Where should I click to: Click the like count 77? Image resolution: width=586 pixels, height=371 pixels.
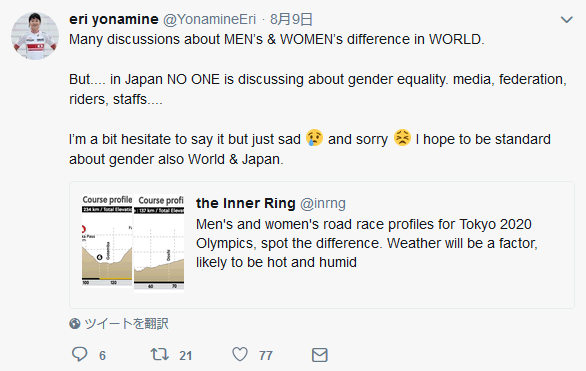[x=266, y=355]
